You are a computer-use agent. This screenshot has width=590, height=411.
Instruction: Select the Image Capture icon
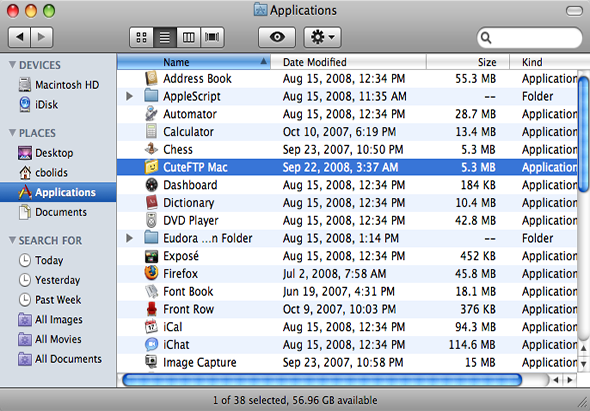point(151,362)
